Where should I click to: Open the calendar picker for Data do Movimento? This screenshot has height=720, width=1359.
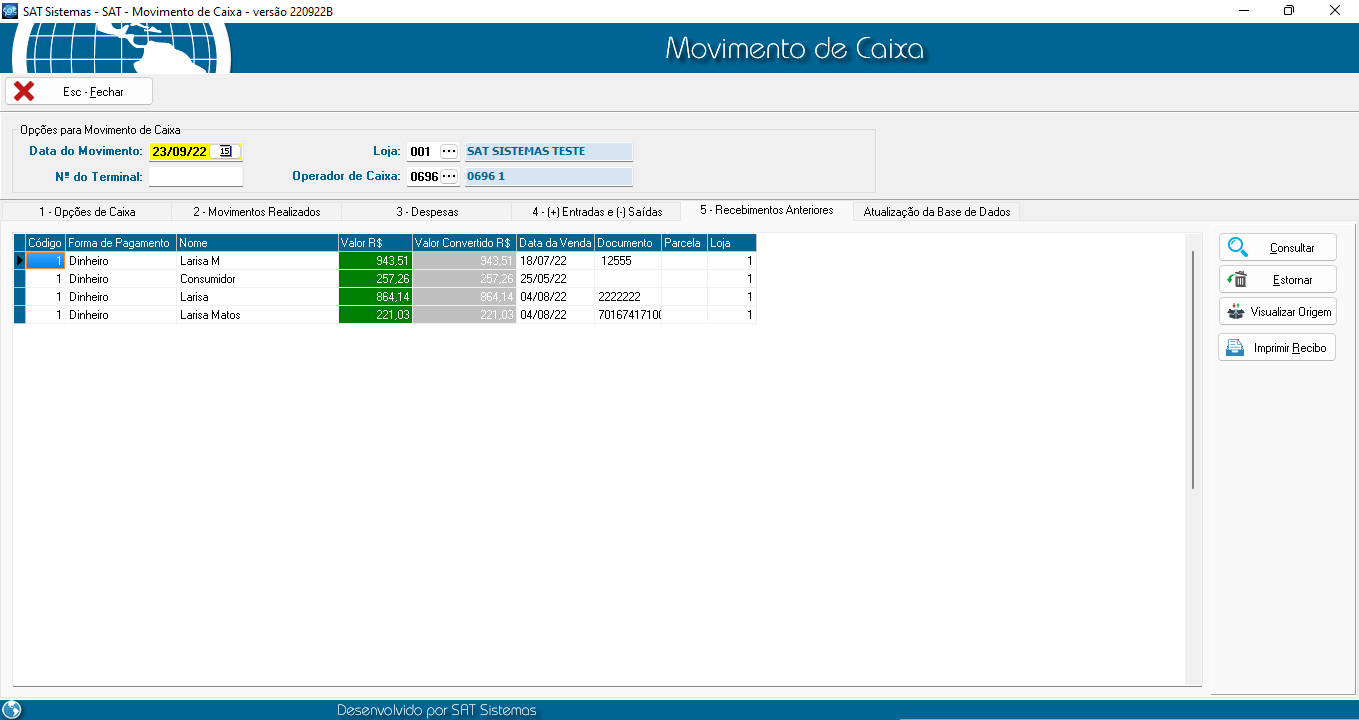tap(226, 151)
